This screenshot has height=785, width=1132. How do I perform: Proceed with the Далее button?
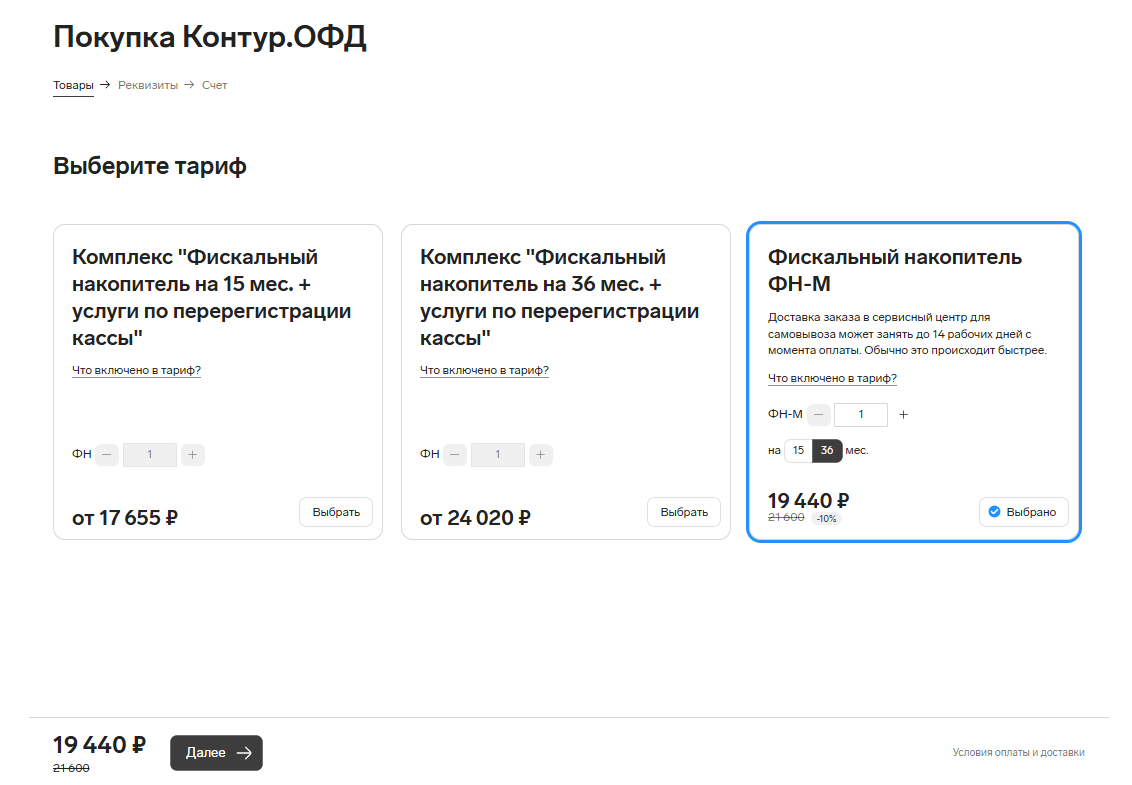click(217, 753)
